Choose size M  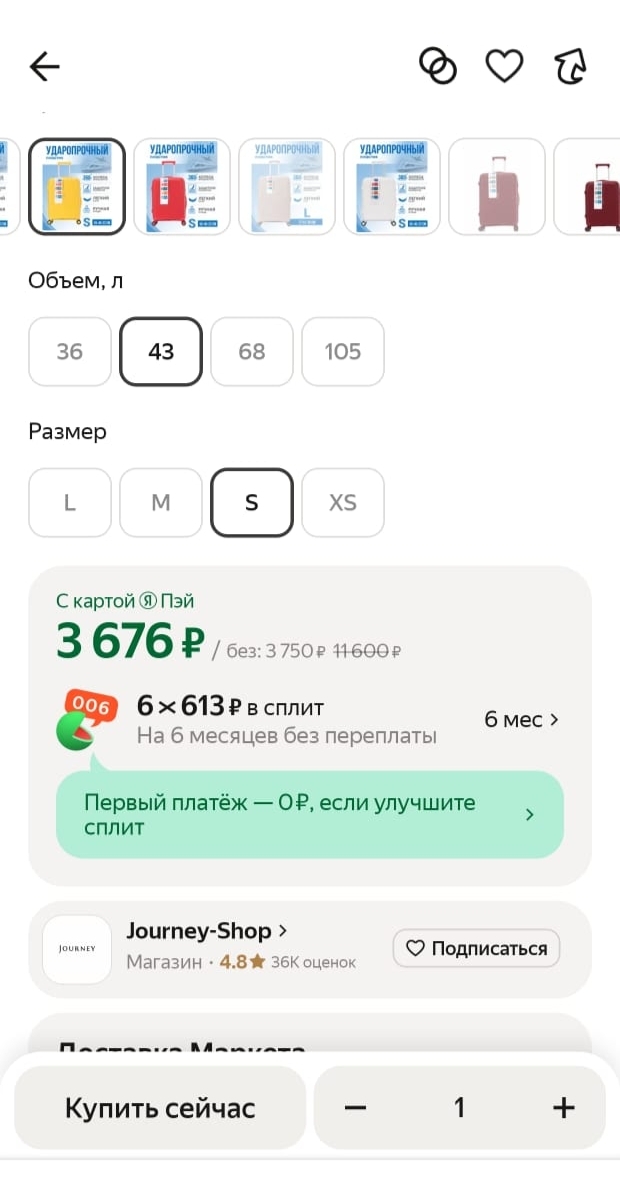161,502
